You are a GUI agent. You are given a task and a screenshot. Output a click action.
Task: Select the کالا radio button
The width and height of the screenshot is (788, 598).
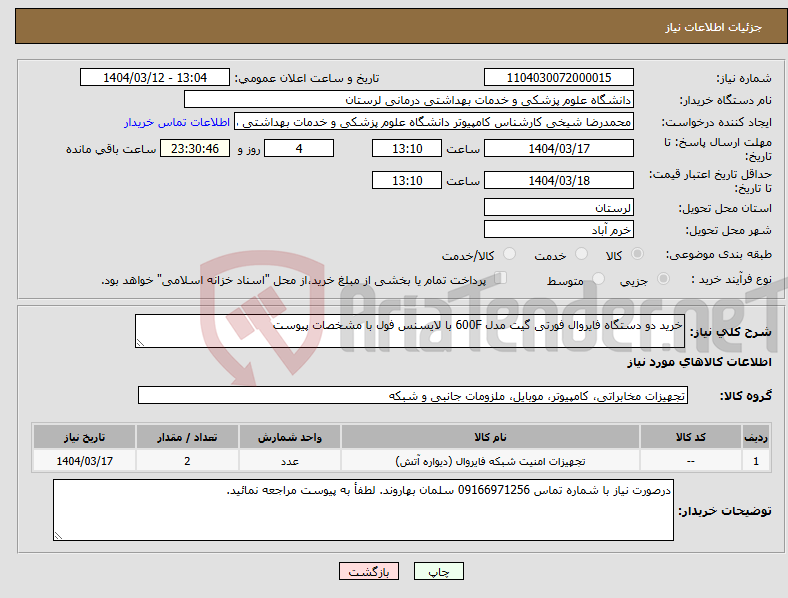637,254
